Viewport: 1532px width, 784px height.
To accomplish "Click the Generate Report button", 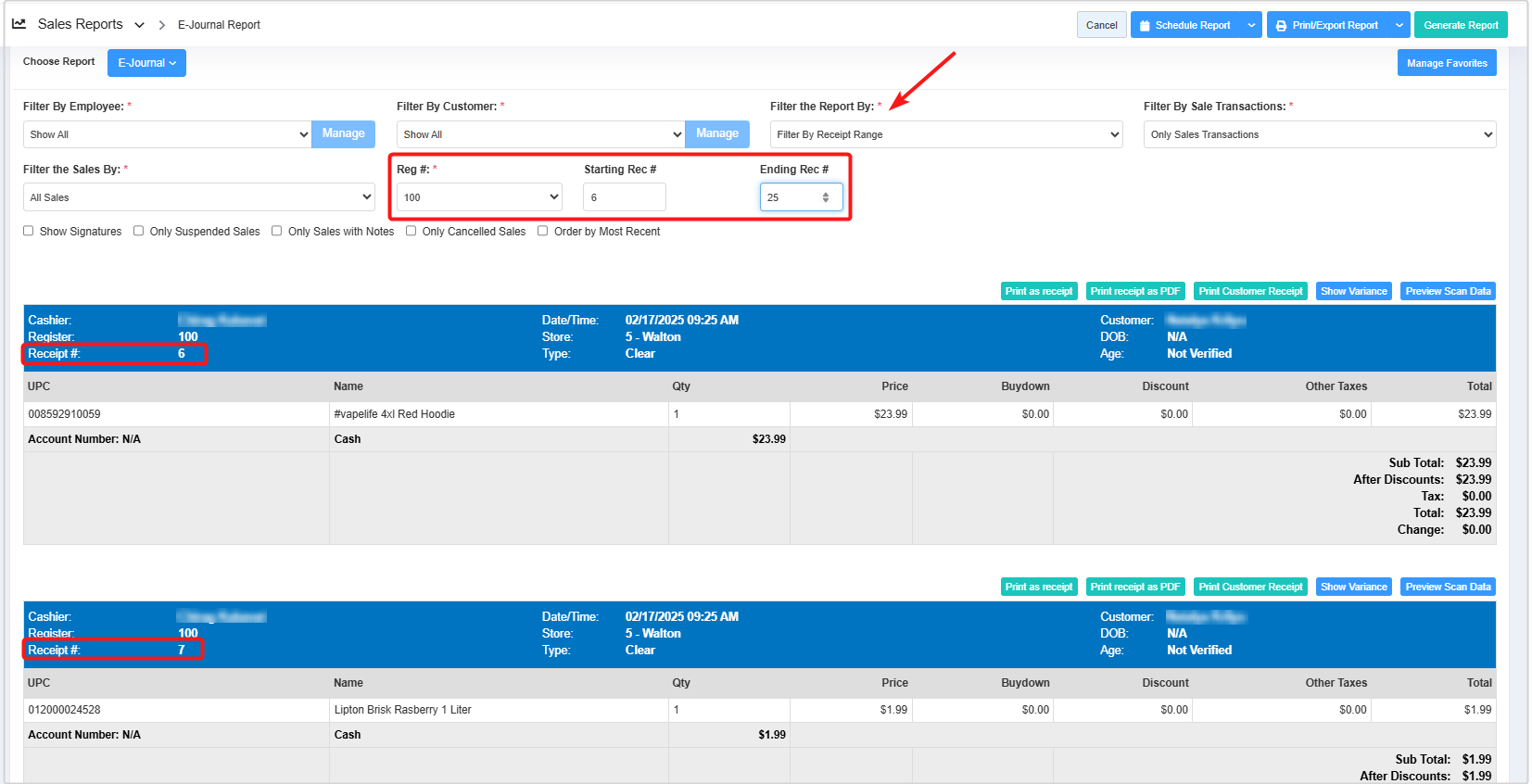I will tap(1460, 25).
